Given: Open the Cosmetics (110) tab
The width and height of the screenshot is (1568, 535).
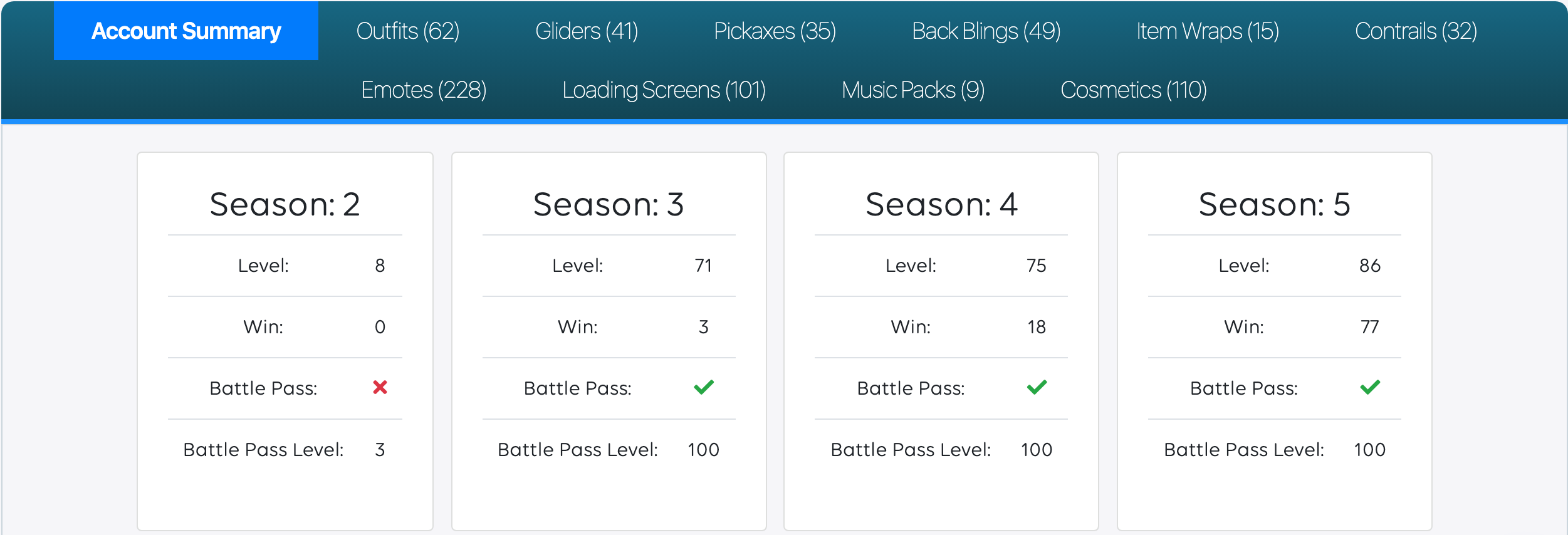Looking at the screenshot, I should [x=1134, y=90].
